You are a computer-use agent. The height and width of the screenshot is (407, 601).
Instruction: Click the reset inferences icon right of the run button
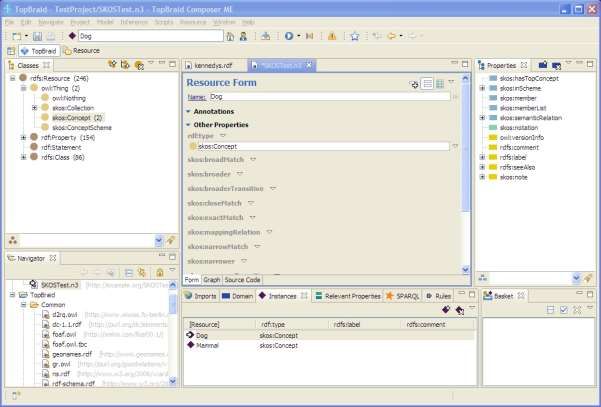309,36
